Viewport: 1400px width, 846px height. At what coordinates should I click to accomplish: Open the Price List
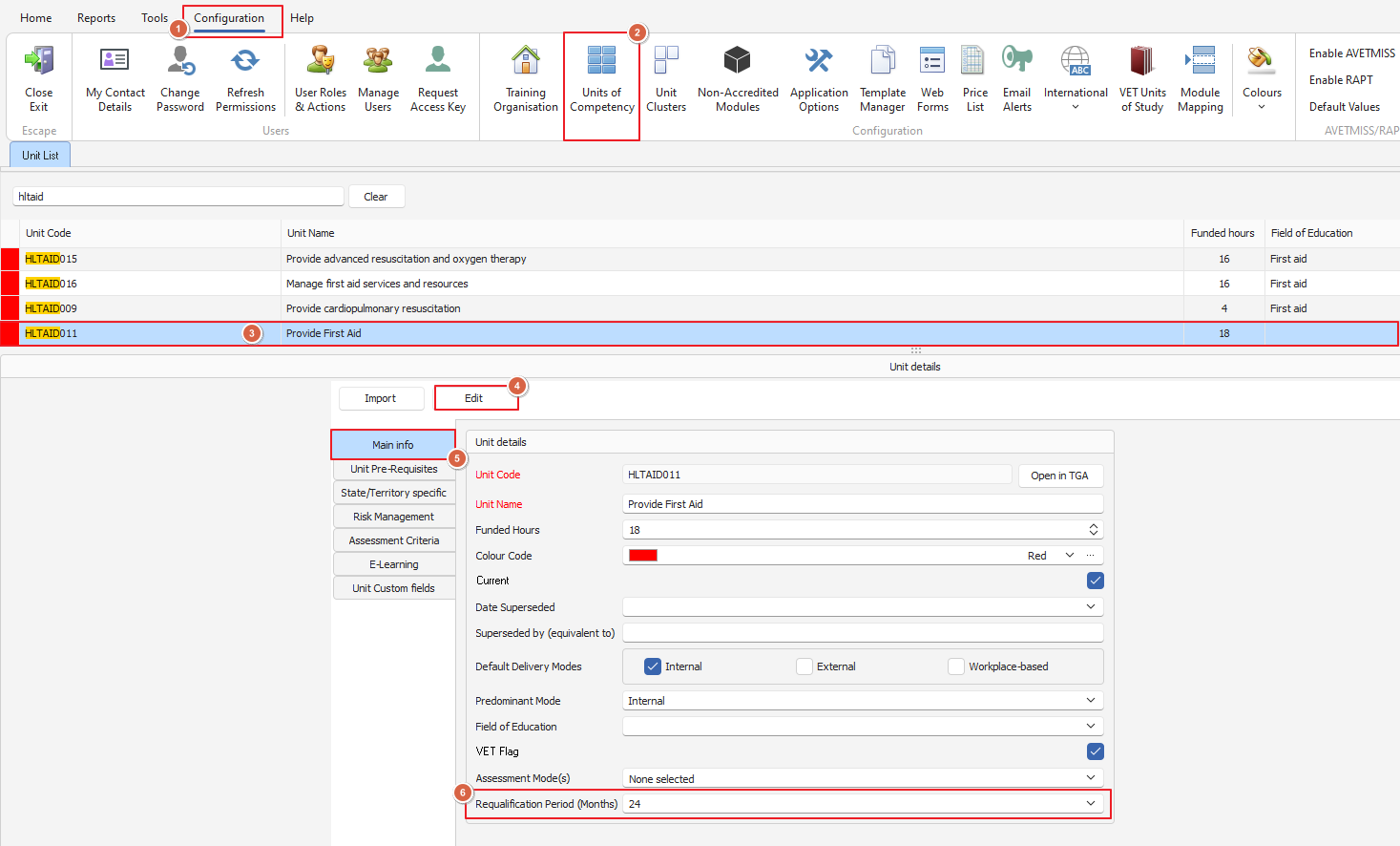[975, 78]
